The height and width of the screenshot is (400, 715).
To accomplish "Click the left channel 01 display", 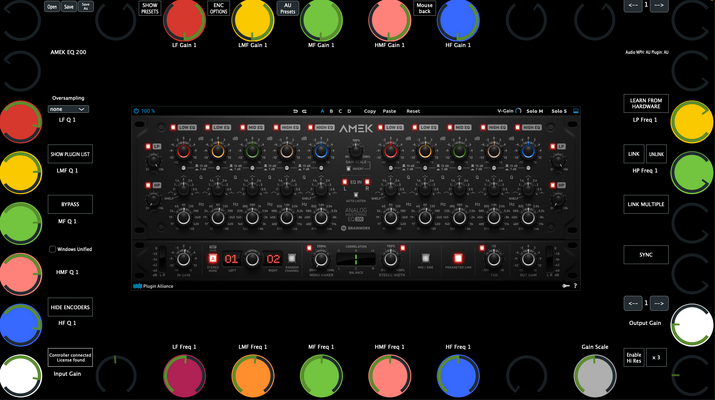I will (x=231, y=259).
